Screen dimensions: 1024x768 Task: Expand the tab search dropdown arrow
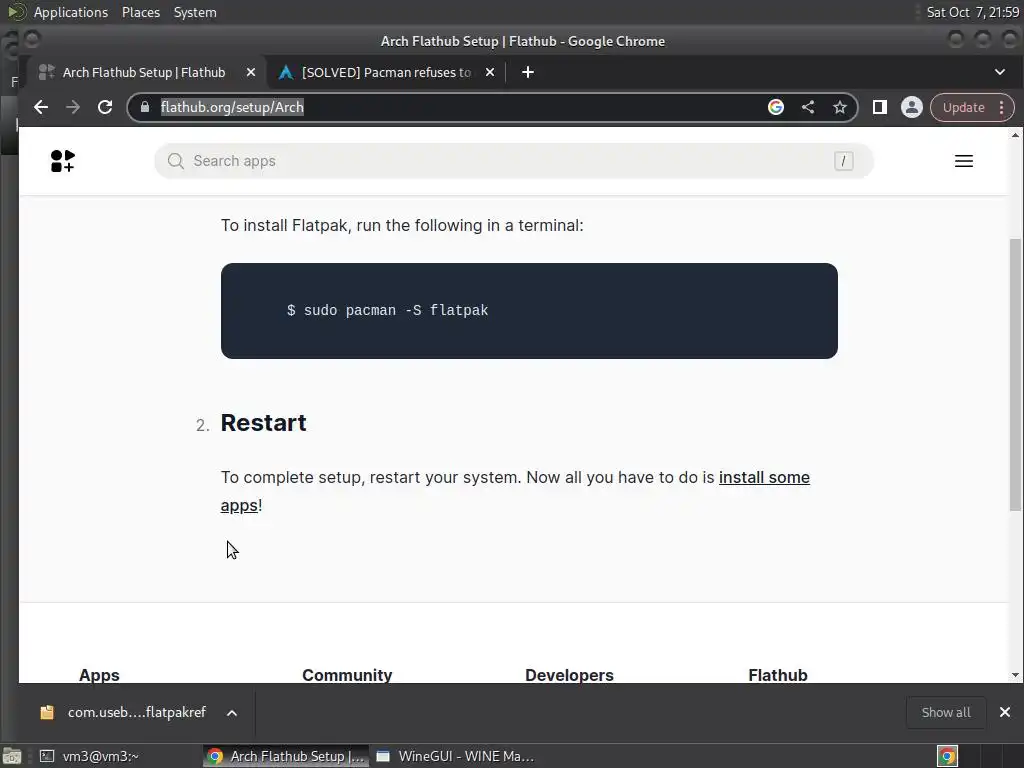[1000, 72]
